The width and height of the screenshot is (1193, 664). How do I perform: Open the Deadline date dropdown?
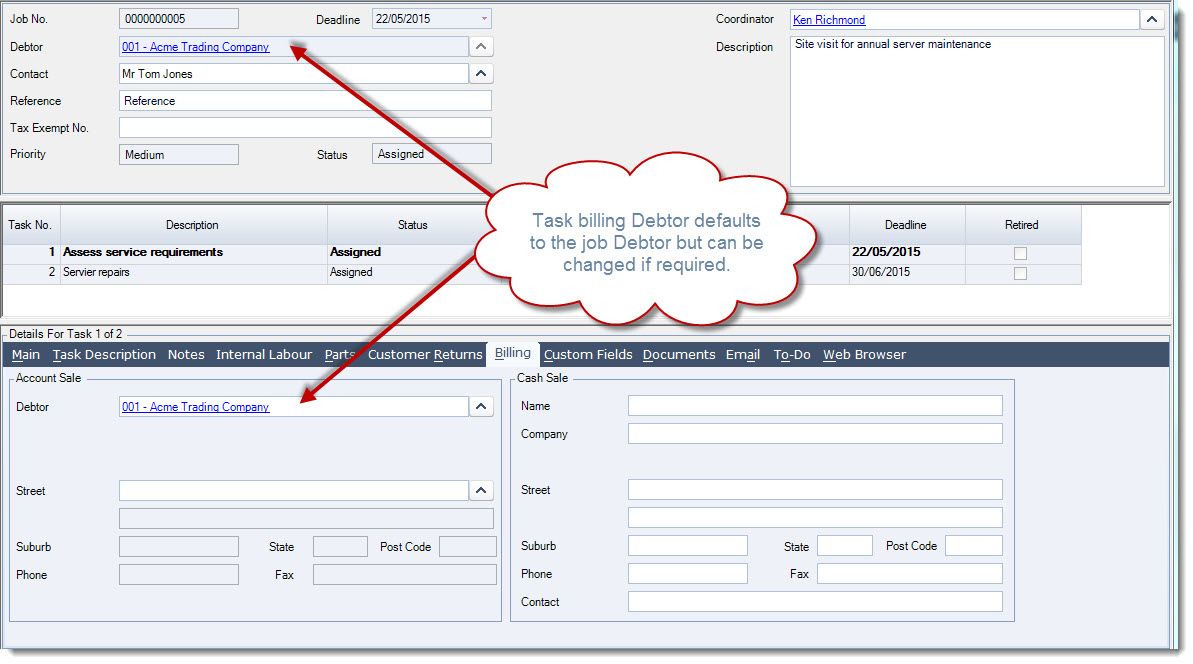[x=484, y=19]
